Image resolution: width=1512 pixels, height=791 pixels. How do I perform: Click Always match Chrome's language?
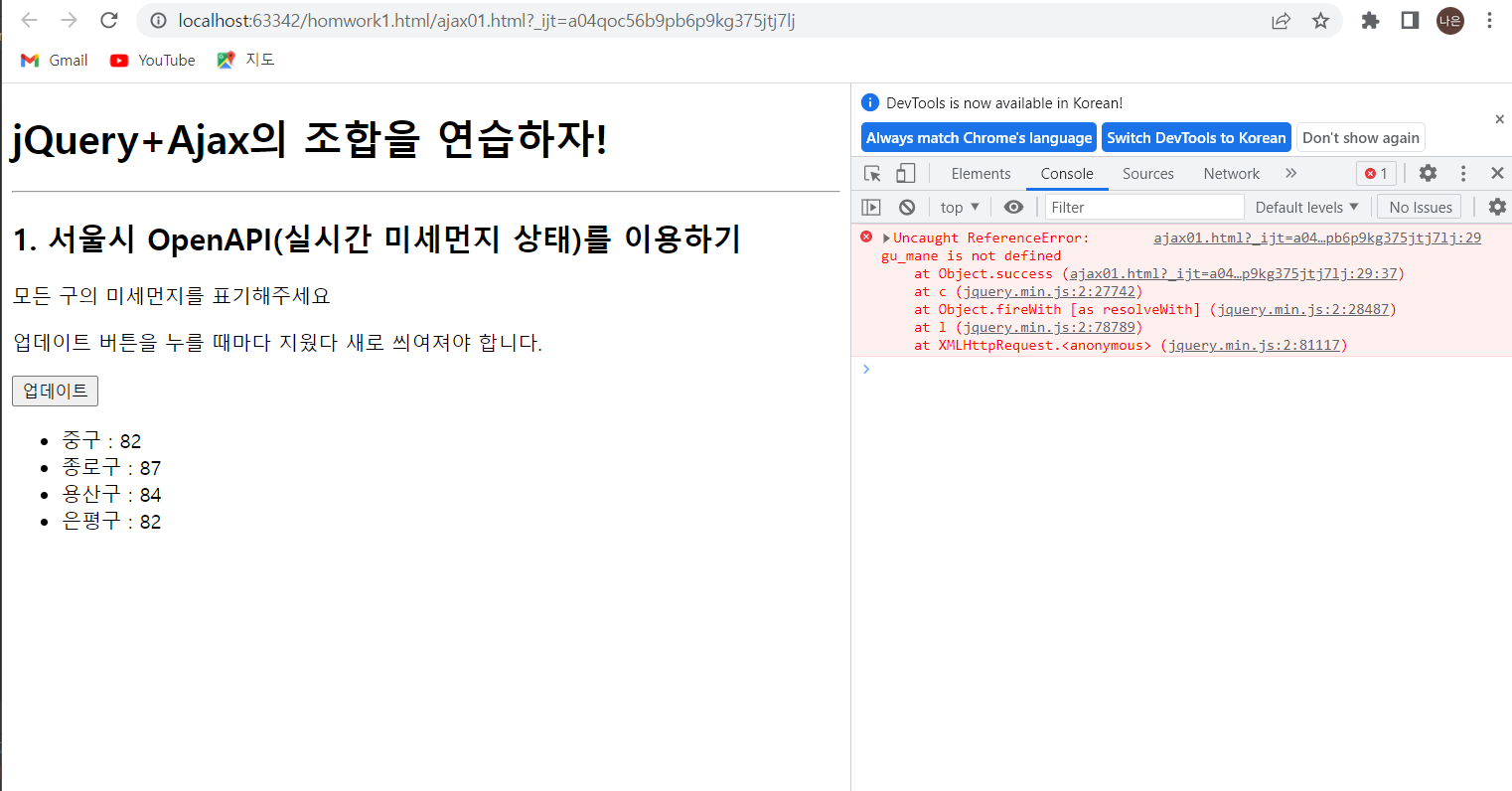[979, 138]
